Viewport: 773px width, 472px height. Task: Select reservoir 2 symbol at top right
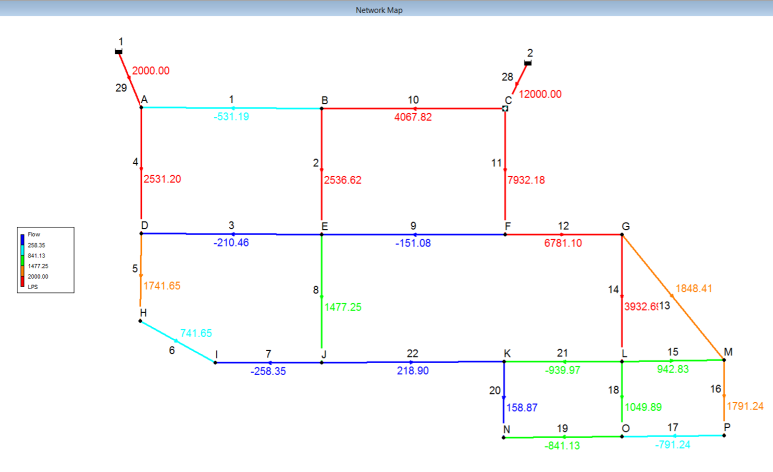click(x=527, y=63)
